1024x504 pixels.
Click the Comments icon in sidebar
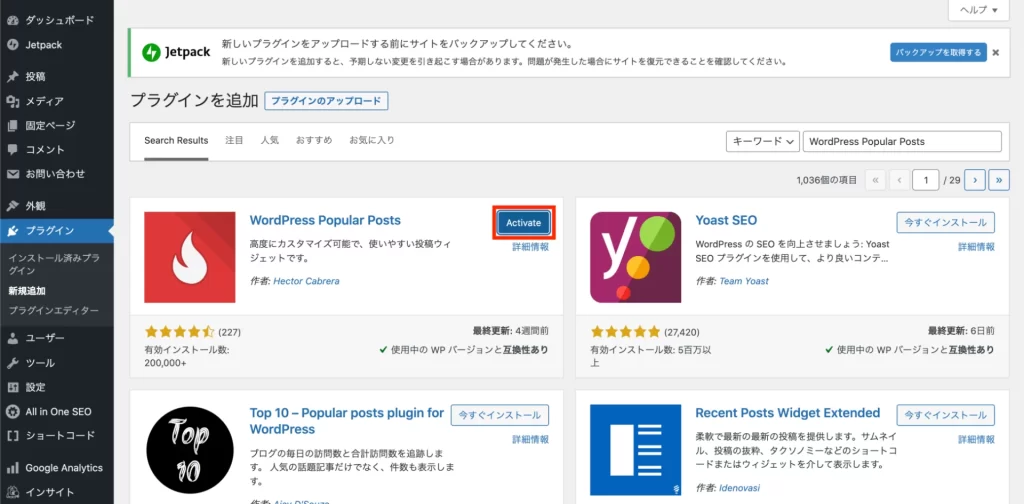[13, 150]
